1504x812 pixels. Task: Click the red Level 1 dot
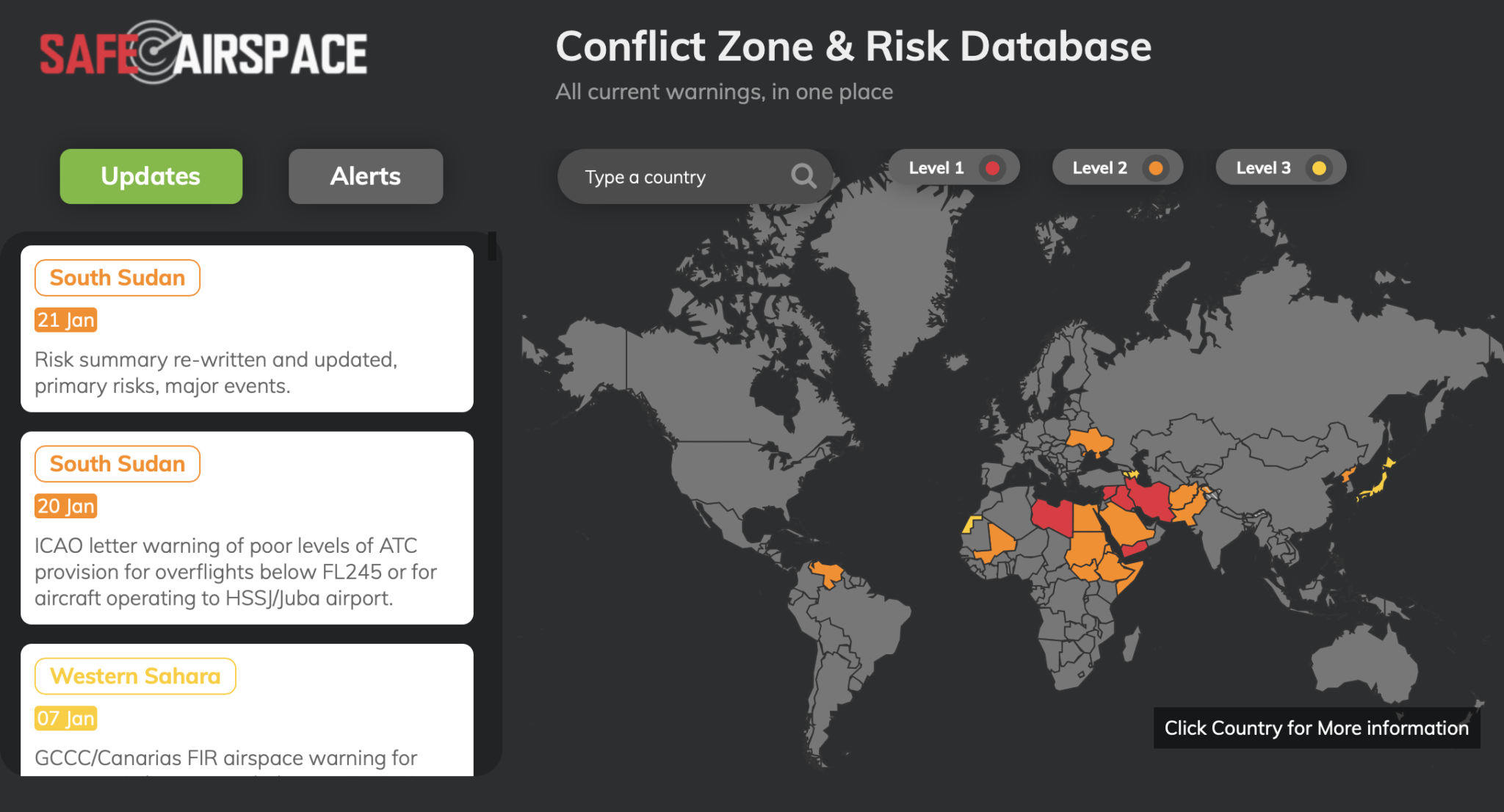[992, 168]
